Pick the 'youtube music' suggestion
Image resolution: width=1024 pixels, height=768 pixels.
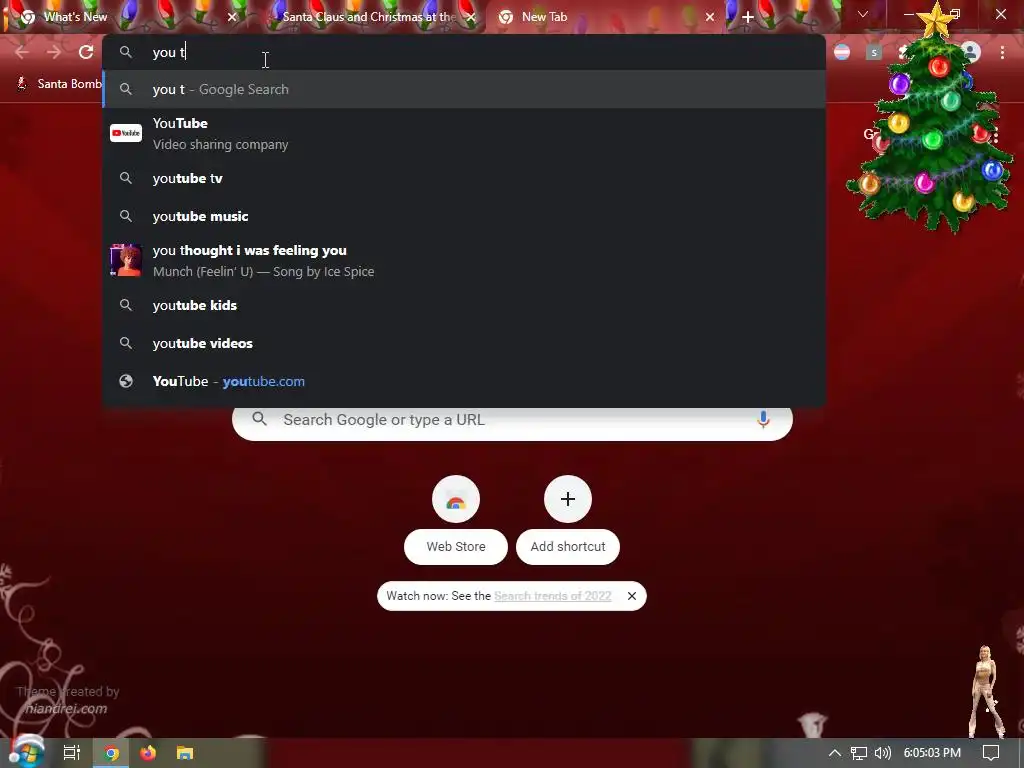464,216
